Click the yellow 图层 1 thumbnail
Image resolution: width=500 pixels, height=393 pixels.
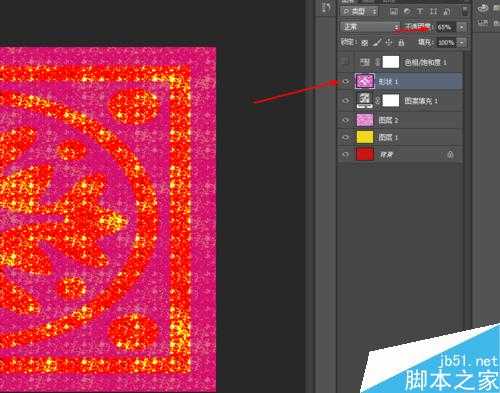365,137
